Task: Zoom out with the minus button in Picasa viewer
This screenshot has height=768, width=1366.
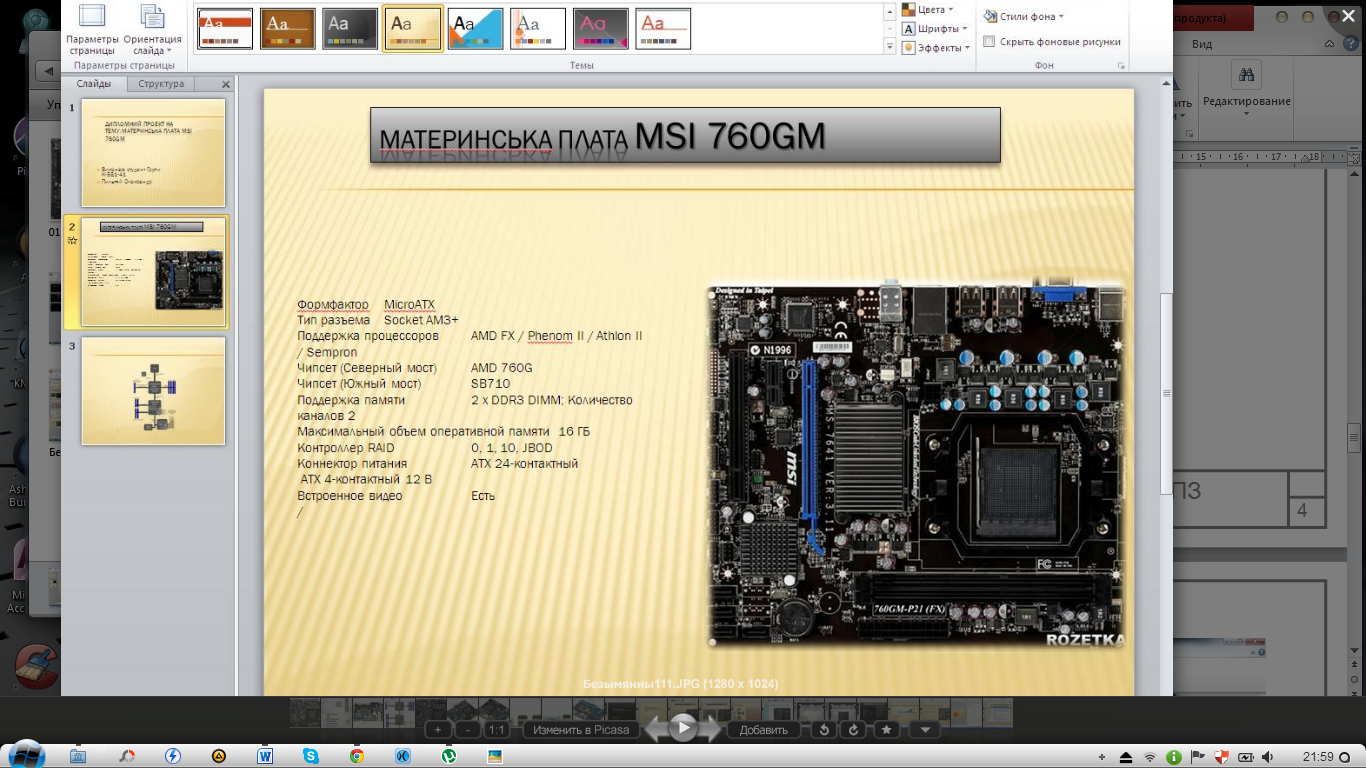Action: pyautogui.click(x=467, y=730)
